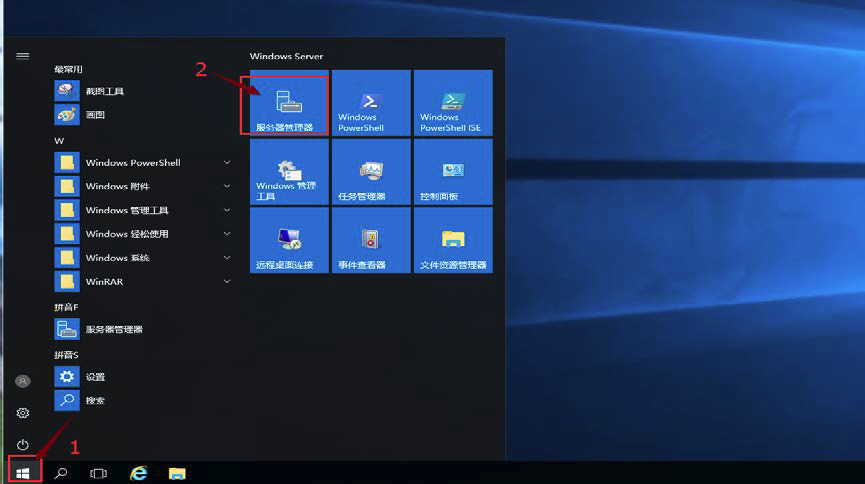Expand the Windows PowerShell folder chevron
This screenshot has height=484, width=865.
pyautogui.click(x=227, y=163)
